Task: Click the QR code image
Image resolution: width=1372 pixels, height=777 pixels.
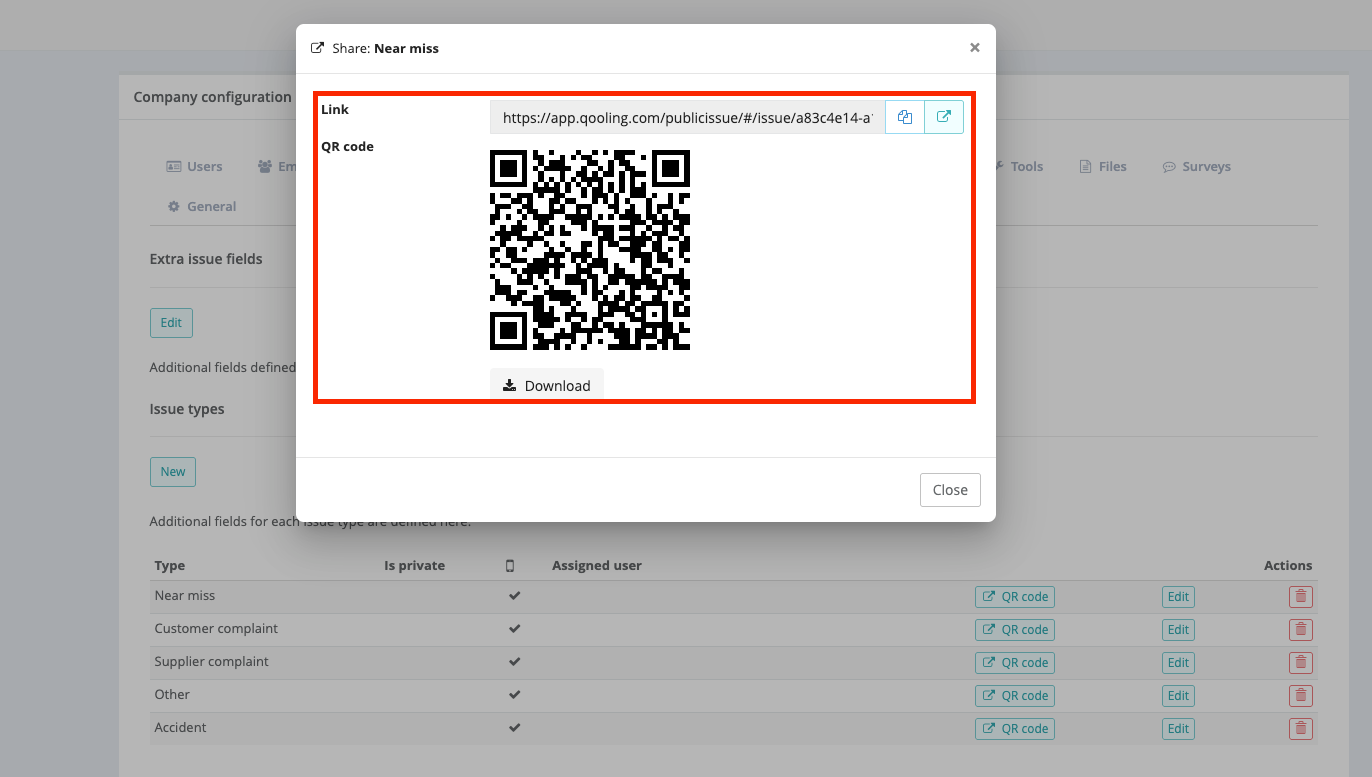Action: point(590,250)
